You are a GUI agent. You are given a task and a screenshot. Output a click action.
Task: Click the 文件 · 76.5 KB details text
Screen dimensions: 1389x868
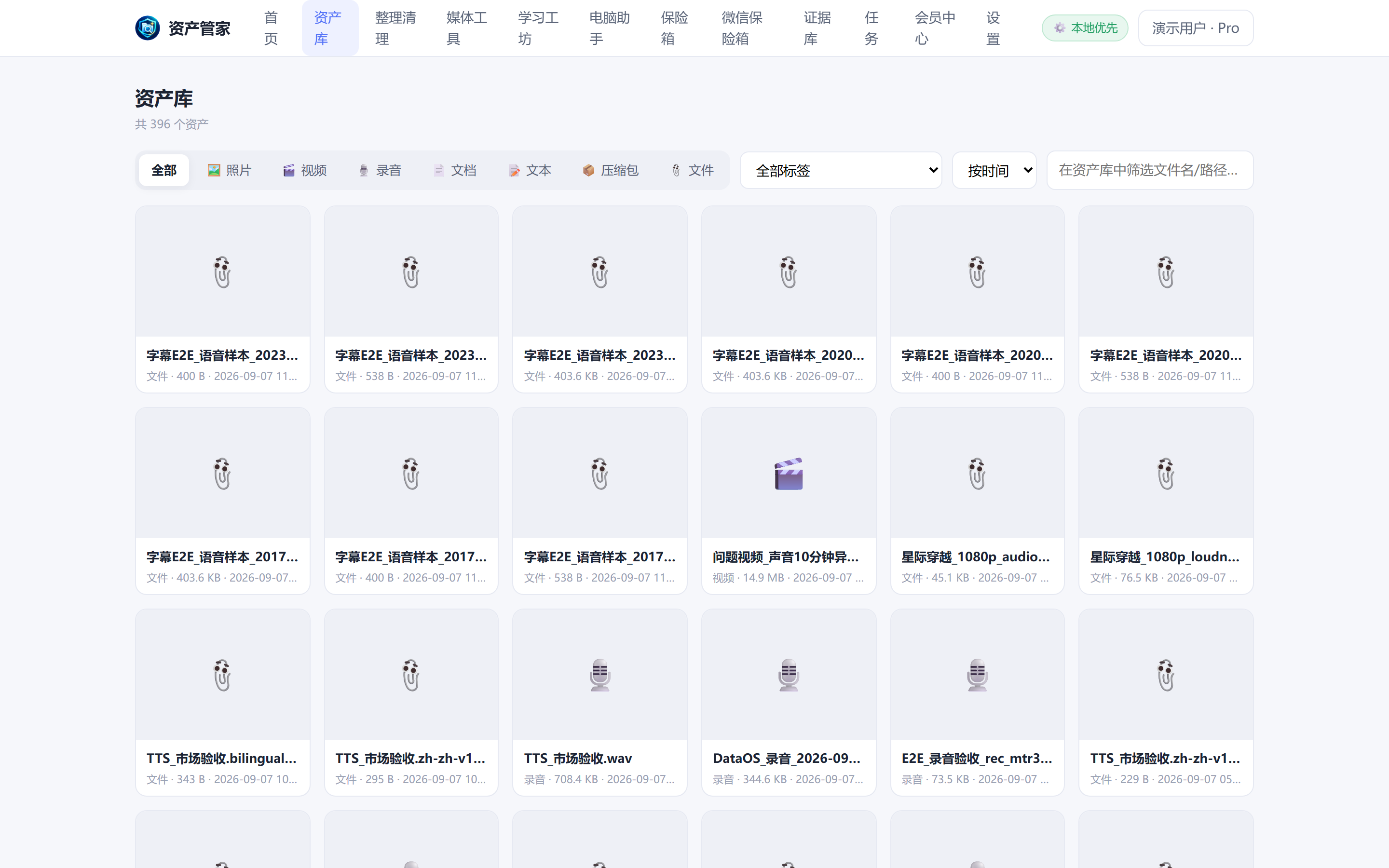coord(1165,578)
